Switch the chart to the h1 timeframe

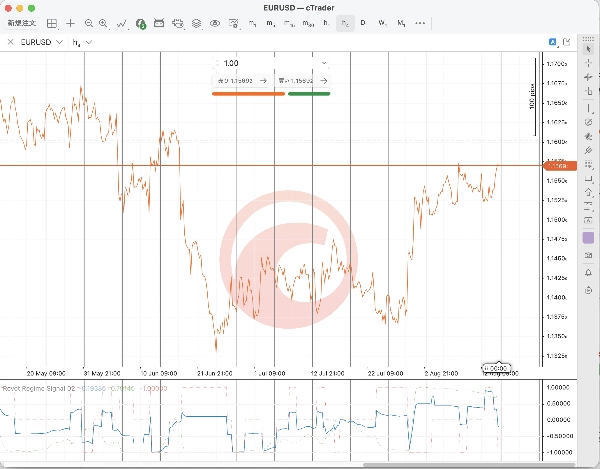pos(326,23)
